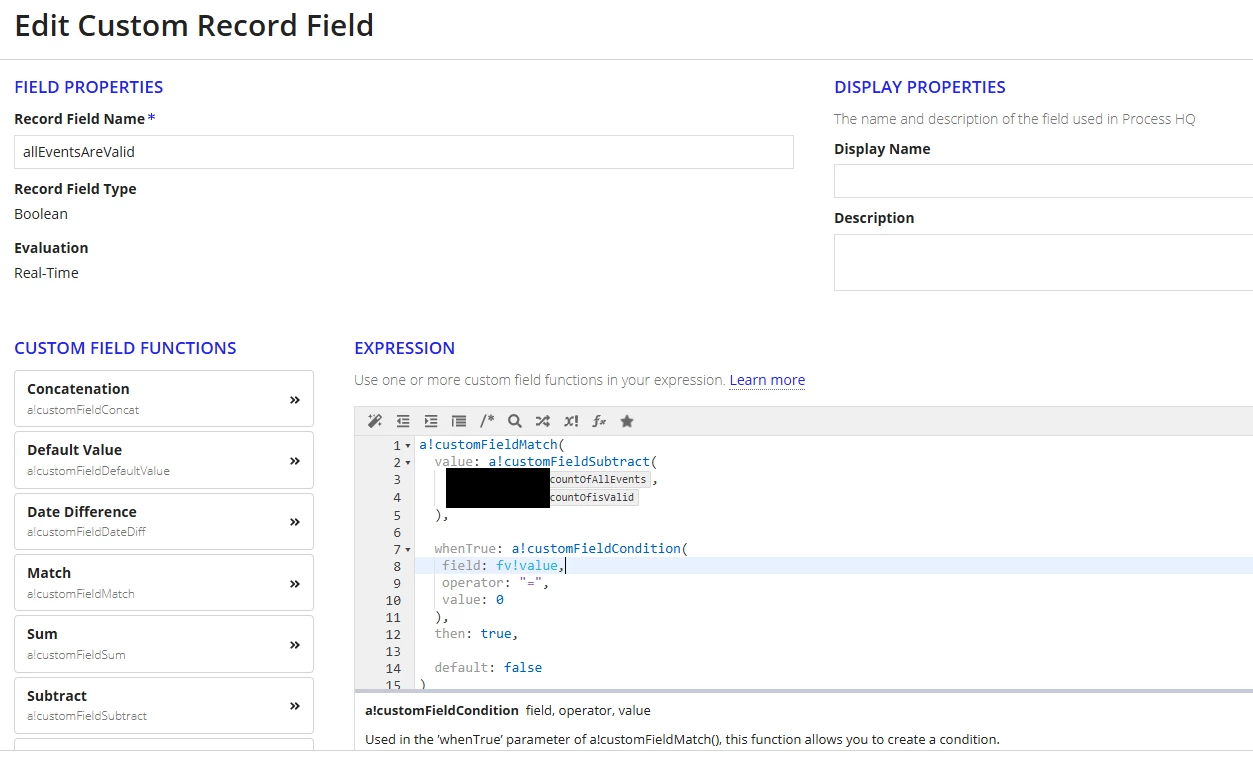This screenshot has width=1253, height=757.
Task: Toggle comment with the /* icon
Action: point(487,421)
